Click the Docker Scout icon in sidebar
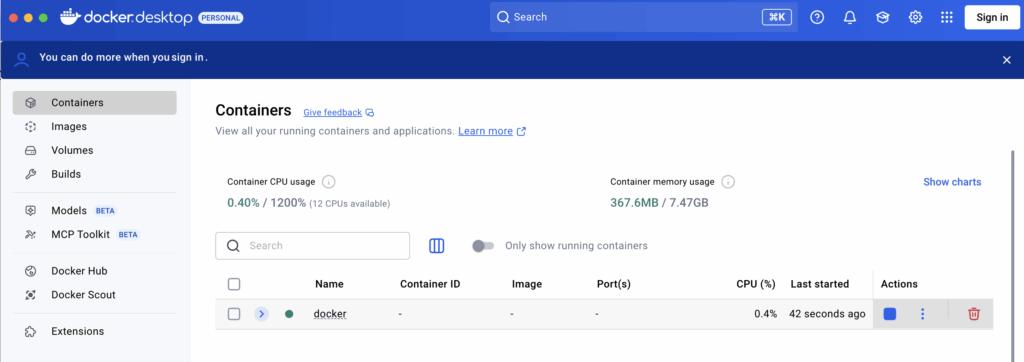The width and height of the screenshot is (1024, 362). pos(30,295)
